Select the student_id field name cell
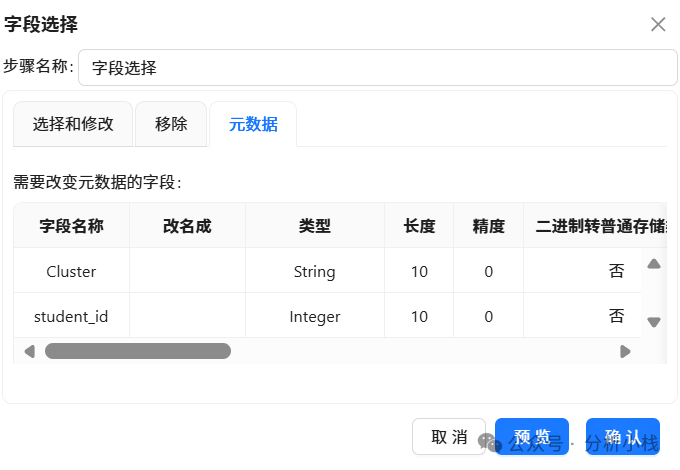Screen dimensions: 680x470 tap(72, 317)
